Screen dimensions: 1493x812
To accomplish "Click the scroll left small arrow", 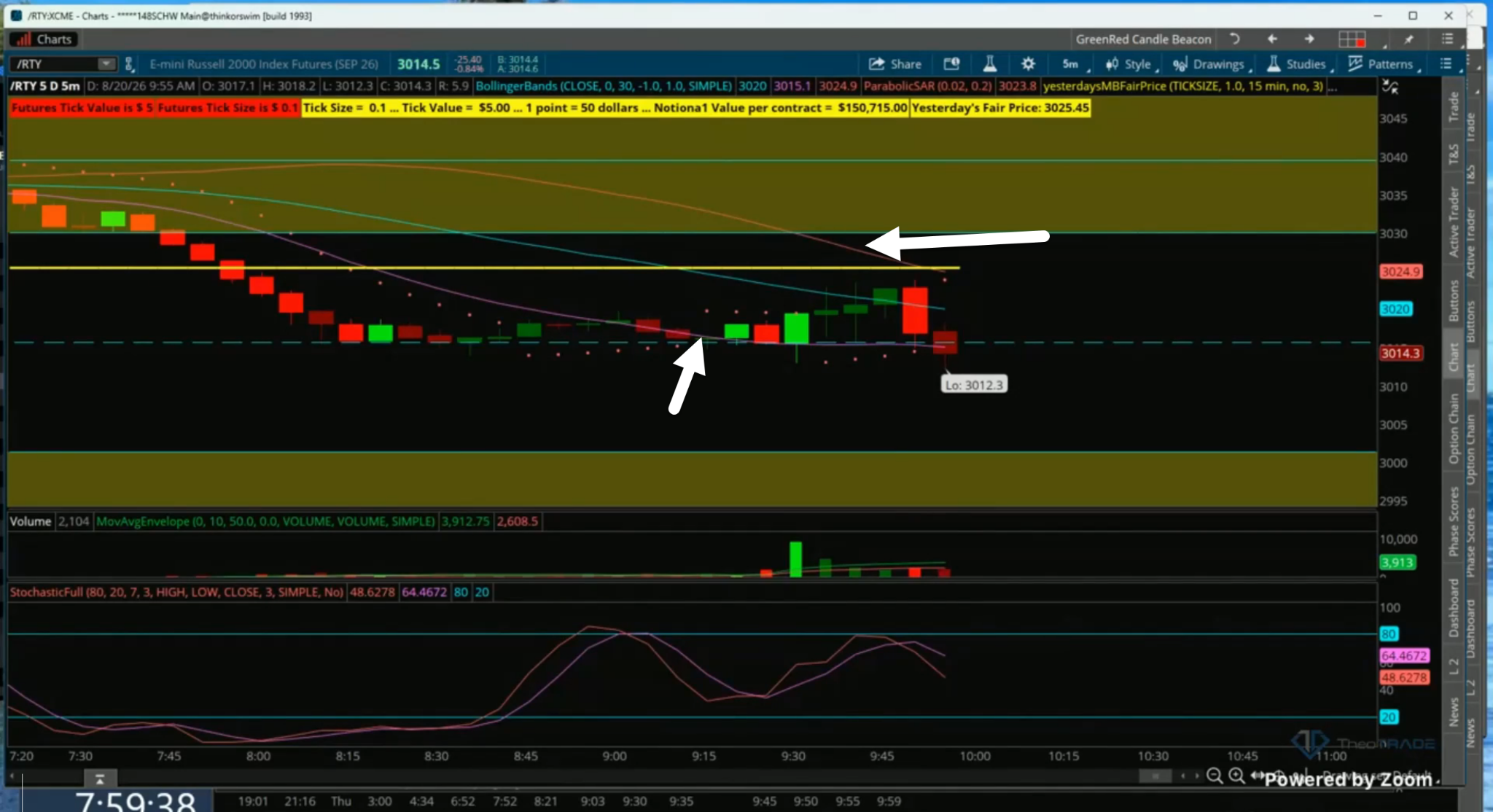I will [1182, 776].
